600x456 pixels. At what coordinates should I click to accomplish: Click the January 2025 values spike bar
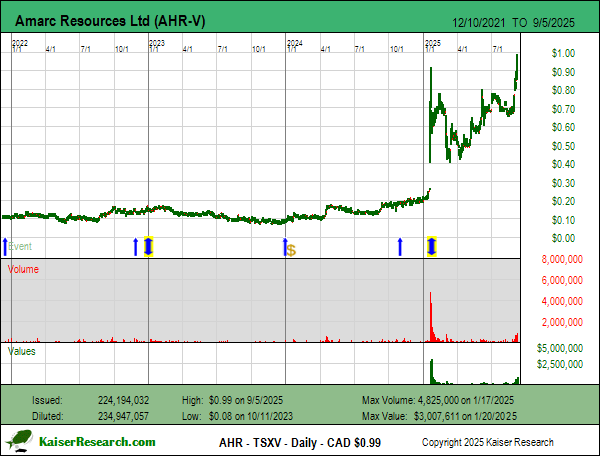[x=432, y=371]
